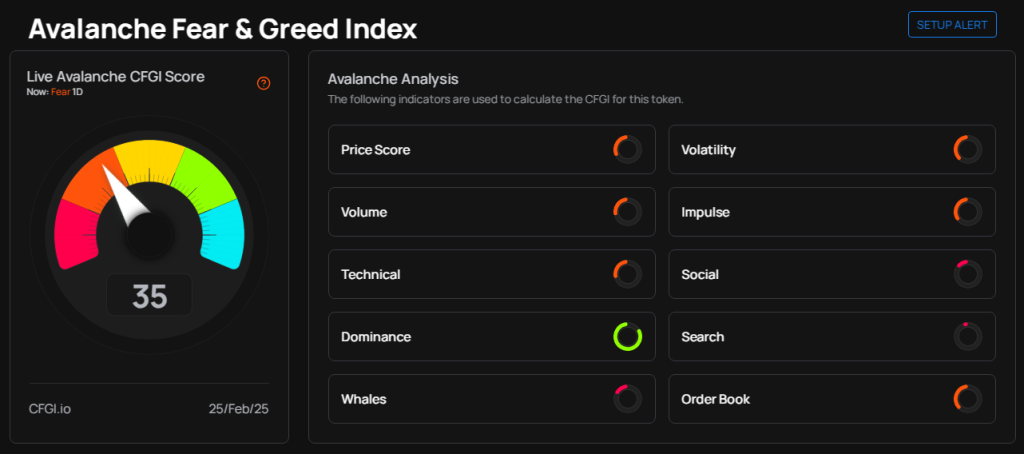1024x454 pixels.
Task: Click the Technical ring indicator icon
Action: 627,274
